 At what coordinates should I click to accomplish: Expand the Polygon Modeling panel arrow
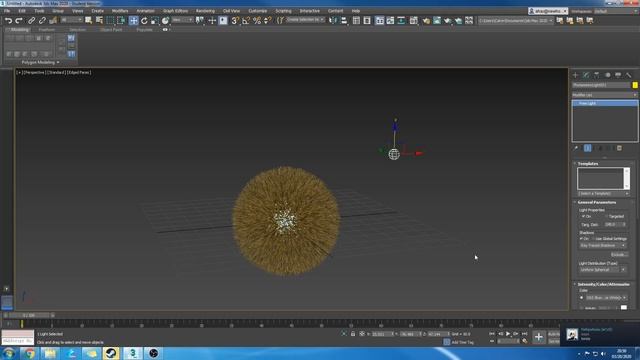(58, 62)
